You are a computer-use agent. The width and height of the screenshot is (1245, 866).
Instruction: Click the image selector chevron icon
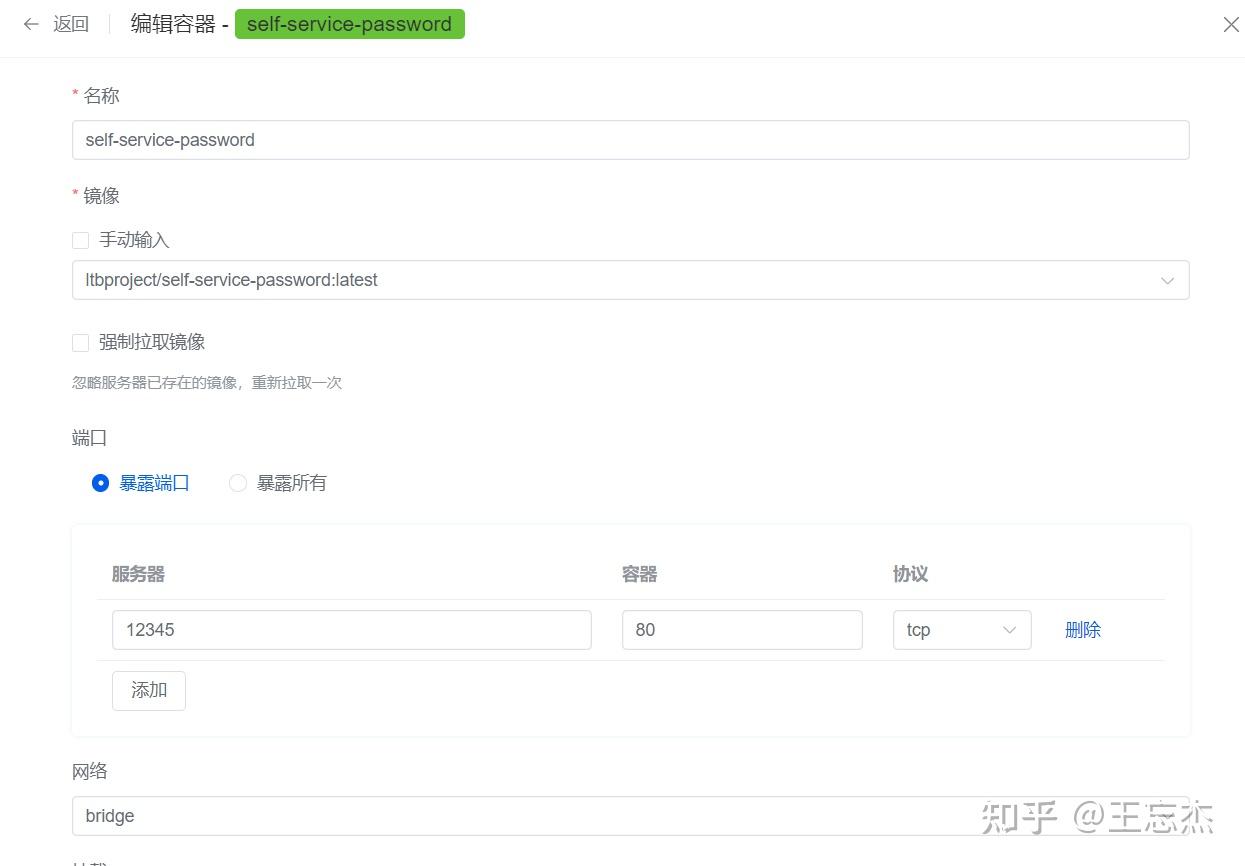(1167, 280)
